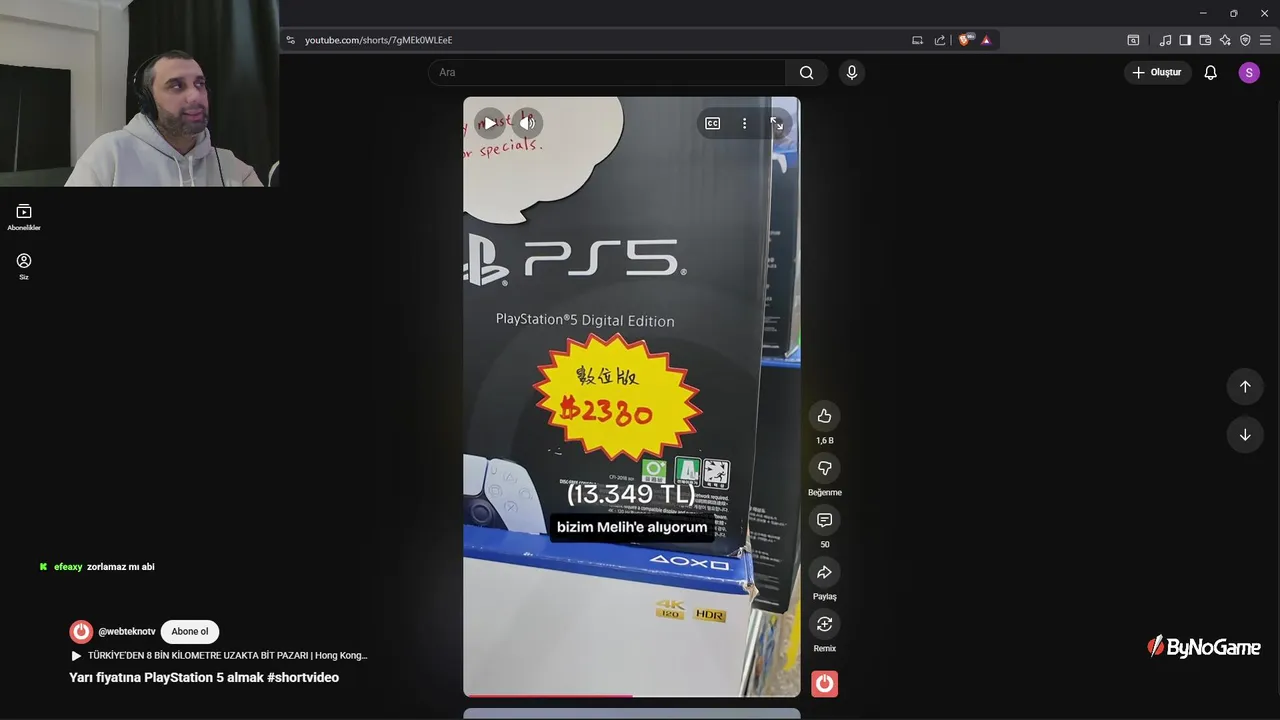1280x720 pixels.
Task: Open Brave Rewards triangle icon
Action: point(986,40)
